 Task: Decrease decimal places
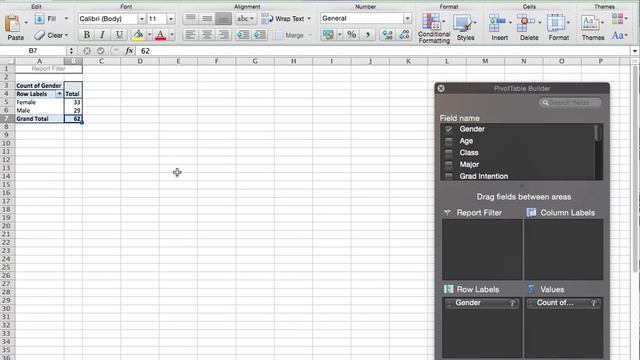pyautogui.click(x=404, y=35)
